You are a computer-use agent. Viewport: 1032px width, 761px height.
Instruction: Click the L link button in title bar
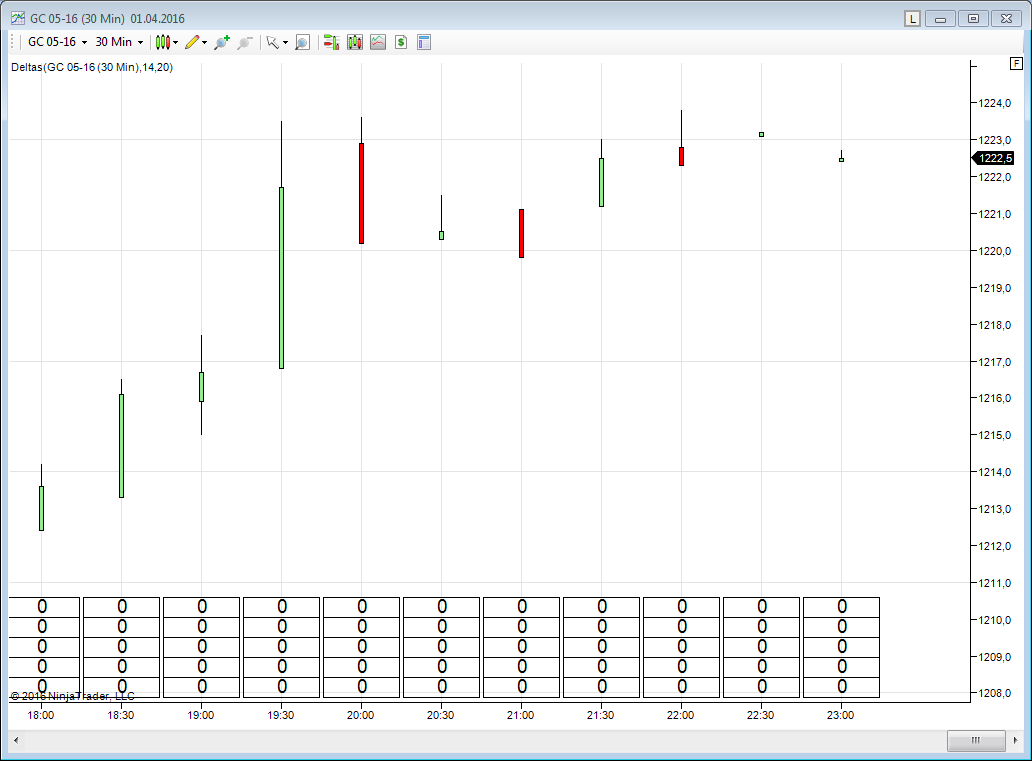(x=912, y=19)
